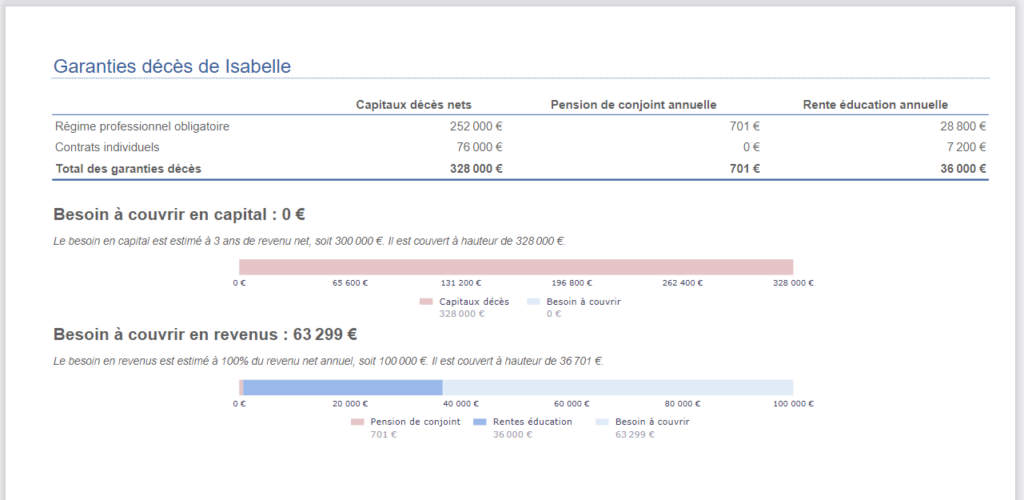1024x500 pixels.
Task: Click the Besoin à couvrir en revenus heading
Action: (205, 334)
